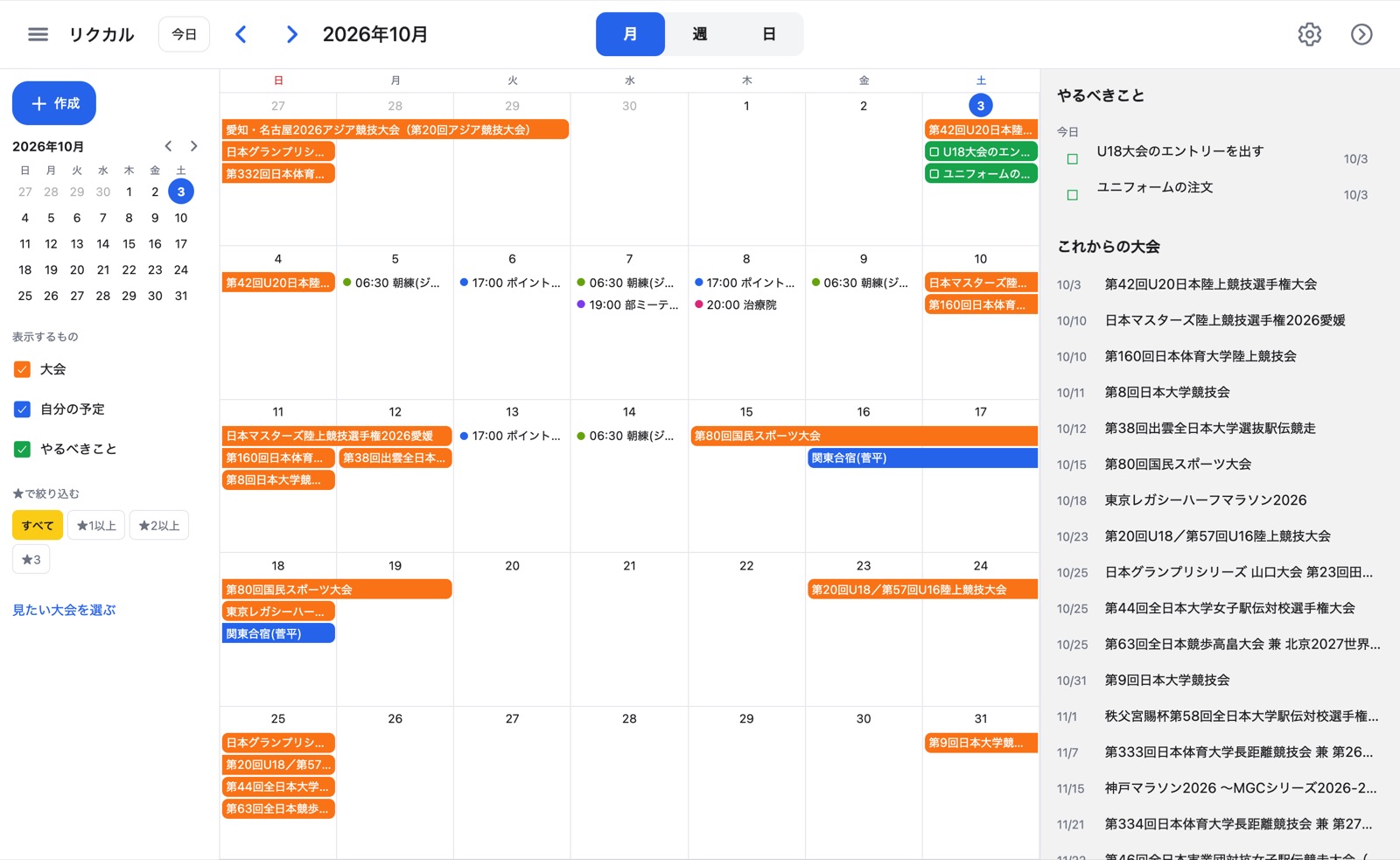This screenshot has height=860, width=1400.
Task: Select day 24 in mini calendar
Action: point(181,269)
